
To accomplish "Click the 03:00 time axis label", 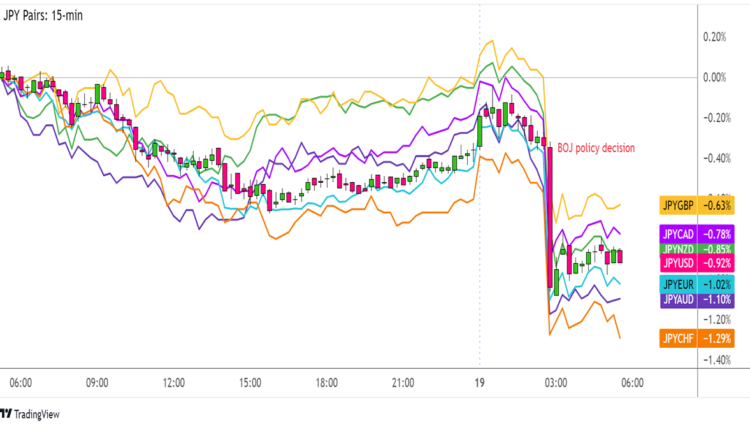I will point(556,383).
